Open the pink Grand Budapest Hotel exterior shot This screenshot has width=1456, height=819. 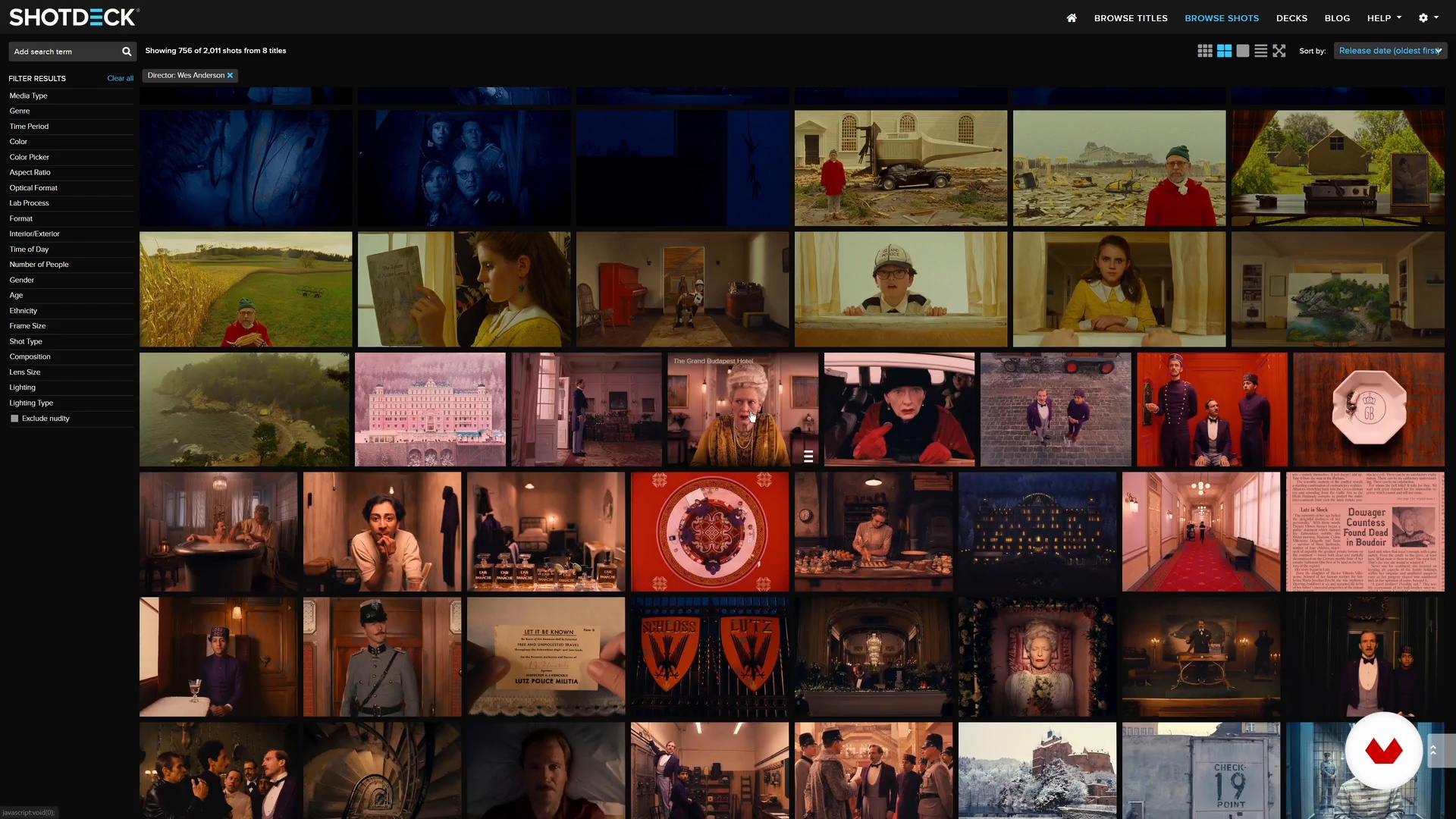[x=430, y=409]
